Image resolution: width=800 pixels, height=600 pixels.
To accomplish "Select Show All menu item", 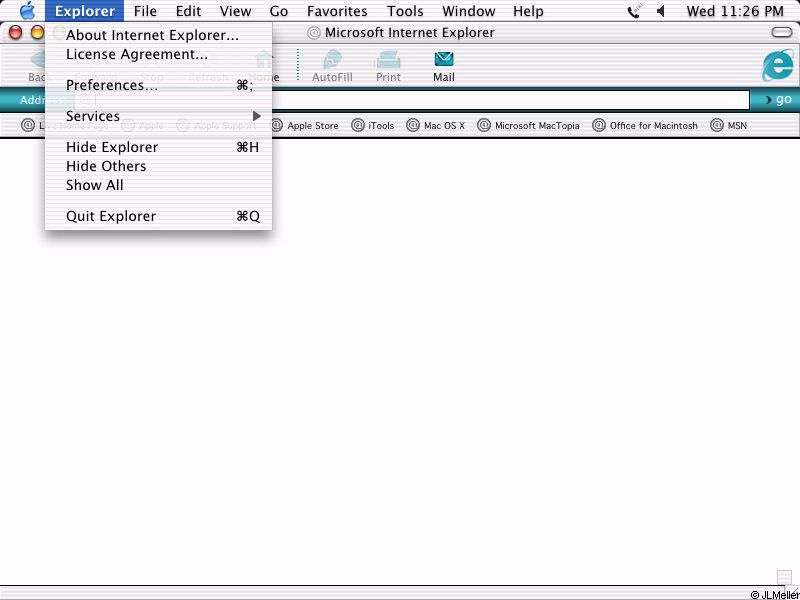I will [x=159, y=185].
